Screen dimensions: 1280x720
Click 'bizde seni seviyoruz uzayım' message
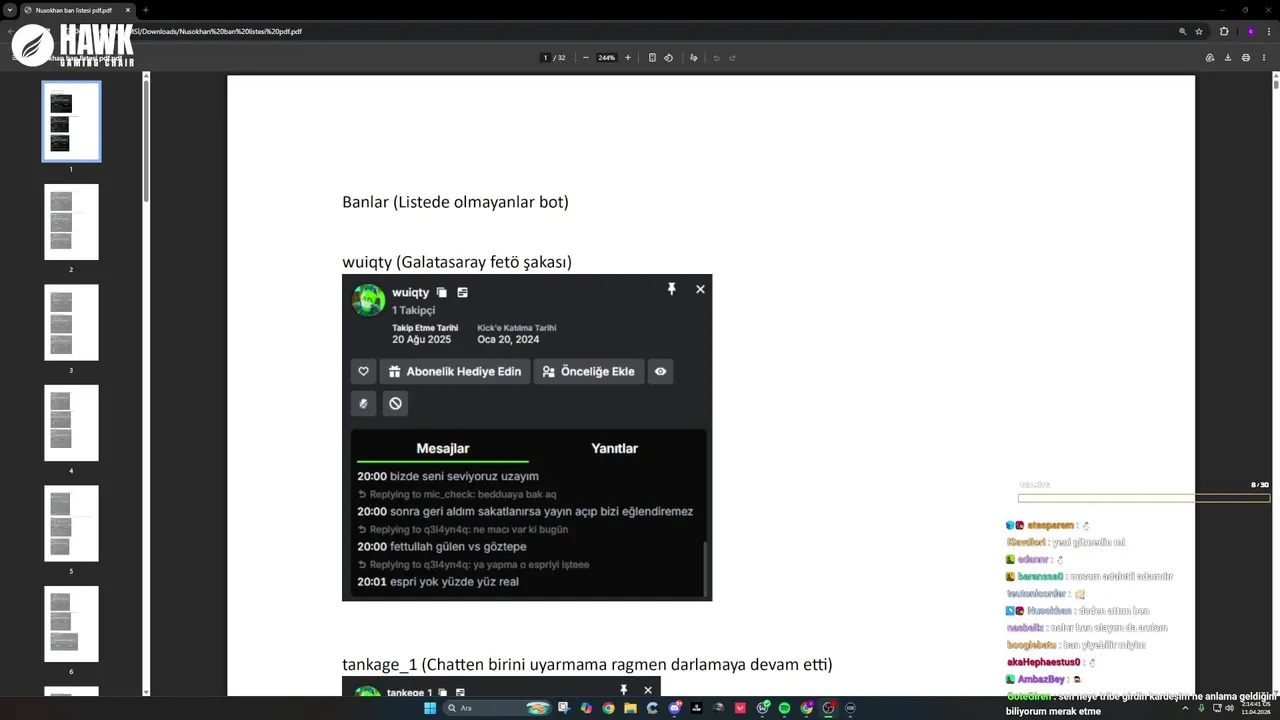tap(448, 476)
